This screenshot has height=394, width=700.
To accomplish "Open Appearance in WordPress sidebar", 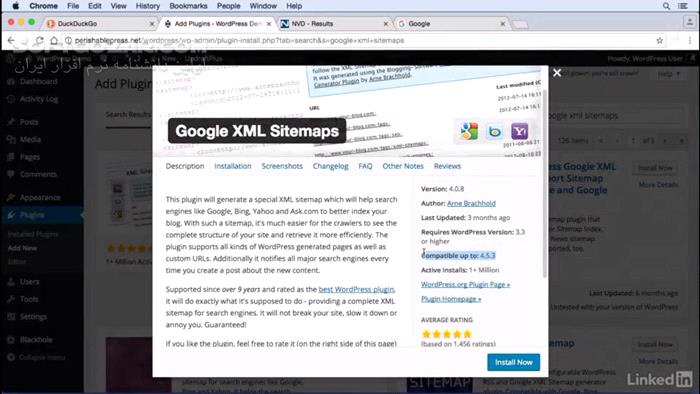I will point(40,197).
